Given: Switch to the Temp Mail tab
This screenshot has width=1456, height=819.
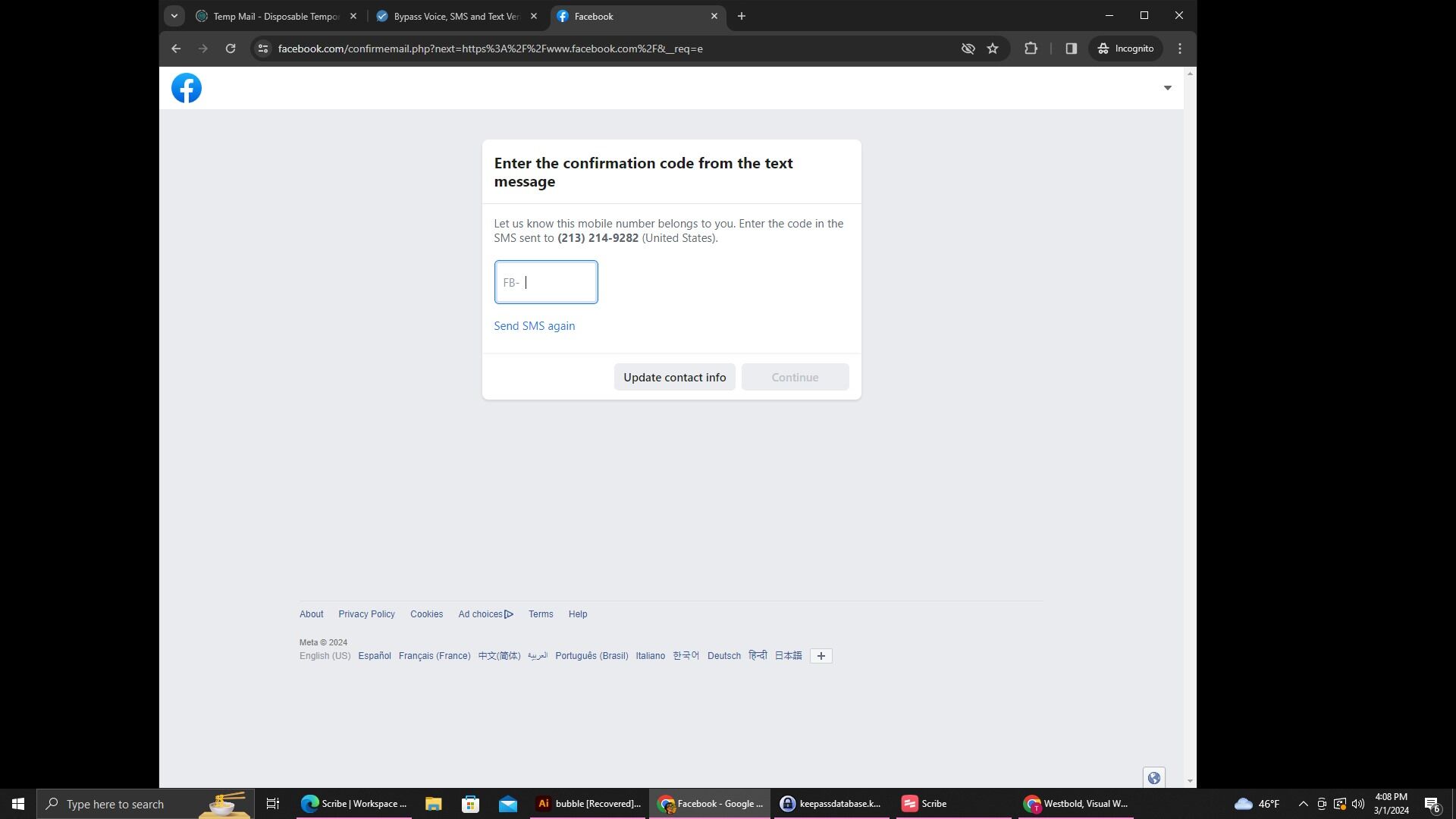Looking at the screenshot, I should coord(275,16).
